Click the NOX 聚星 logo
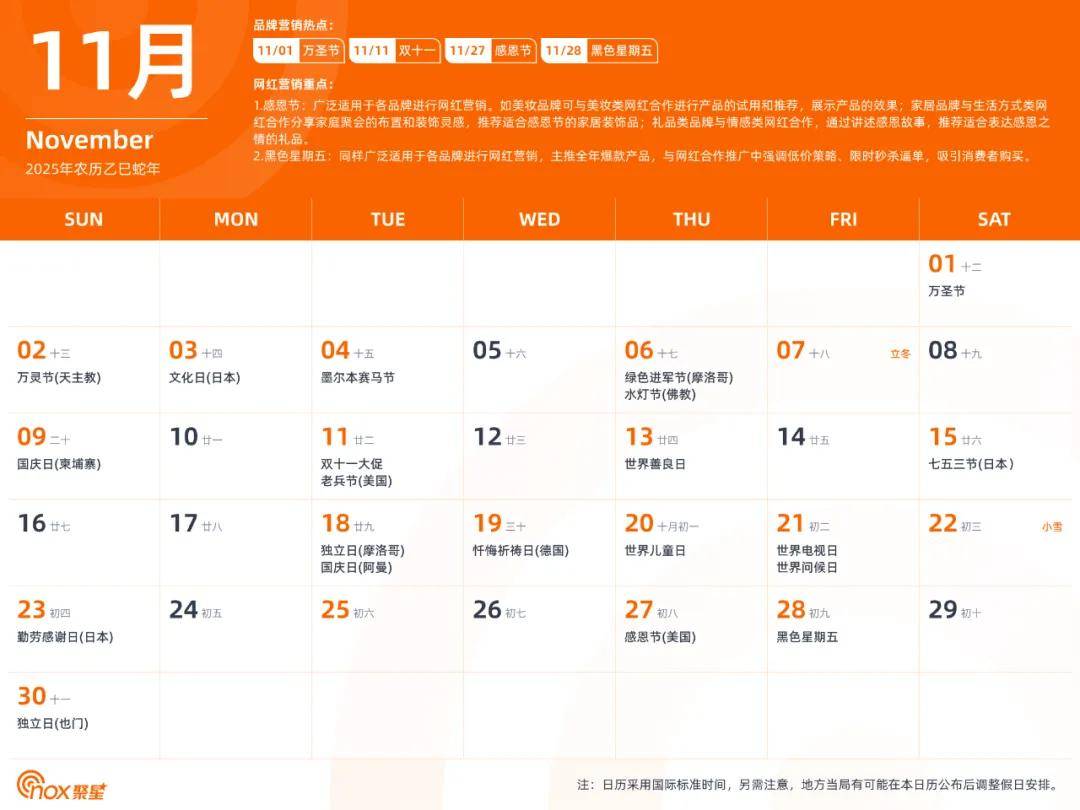The image size is (1080, 810). pyautogui.click(x=62, y=785)
